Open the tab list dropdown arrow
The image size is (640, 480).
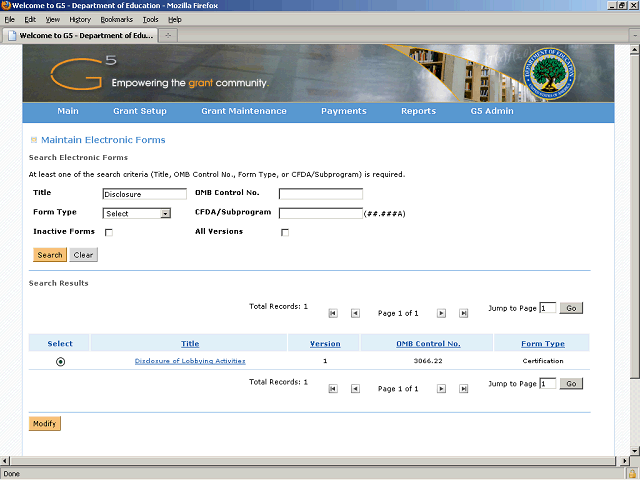[x=635, y=36]
